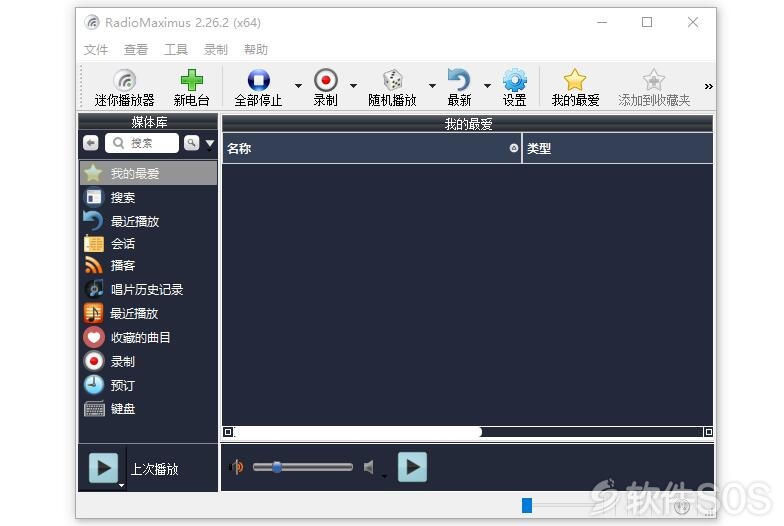
Task: Click into the 搜索 search input field
Action: click(142, 143)
